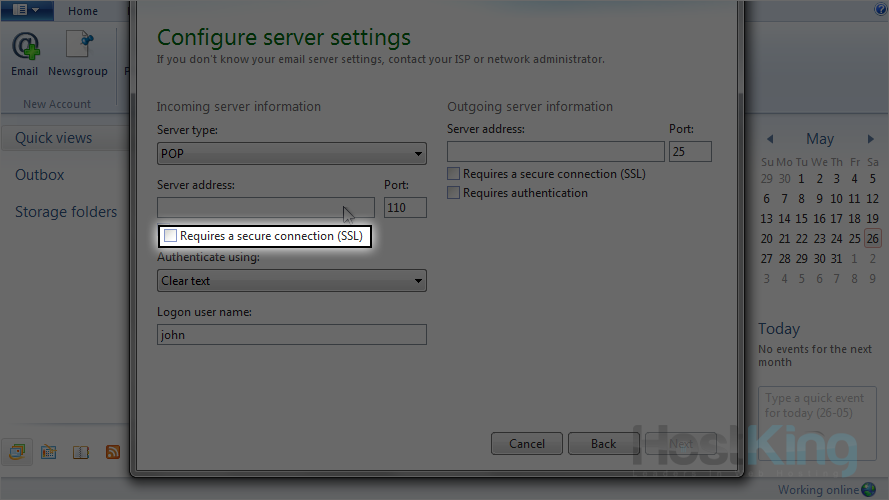Enable incoming Requires a secure connection (SSL)
Viewport: 889px width, 500px height.
click(171, 236)
